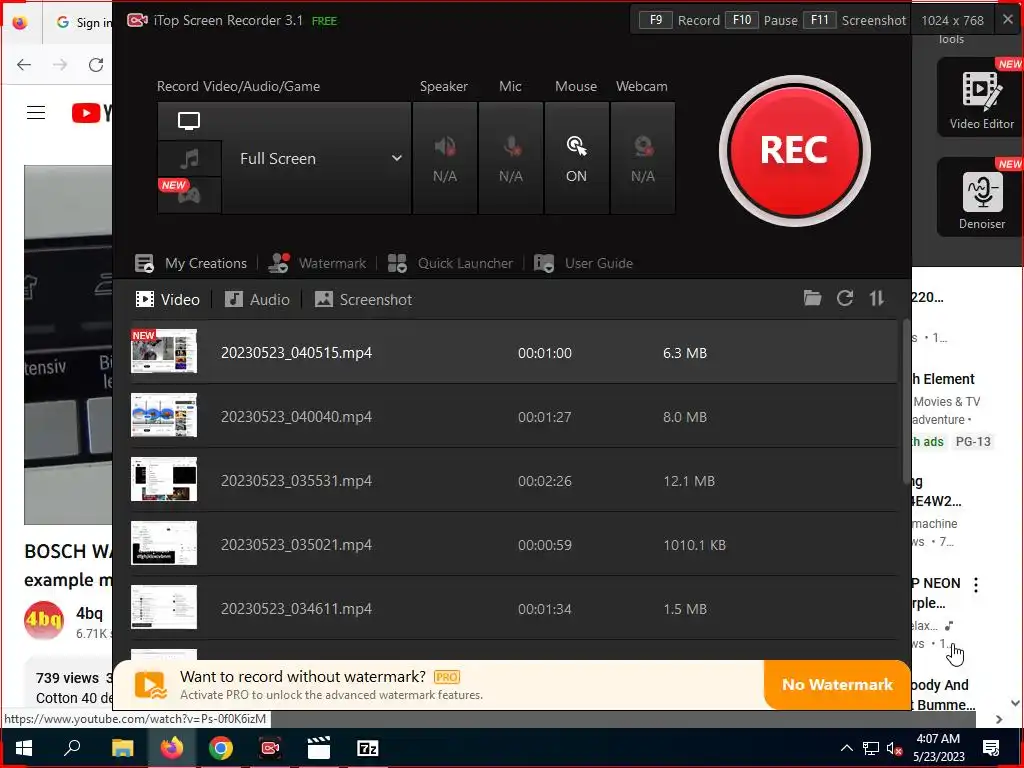Open thumbnail of 20230523_040515.mp4
Screen dimensions: 1024x768
[x=164, y=351]
